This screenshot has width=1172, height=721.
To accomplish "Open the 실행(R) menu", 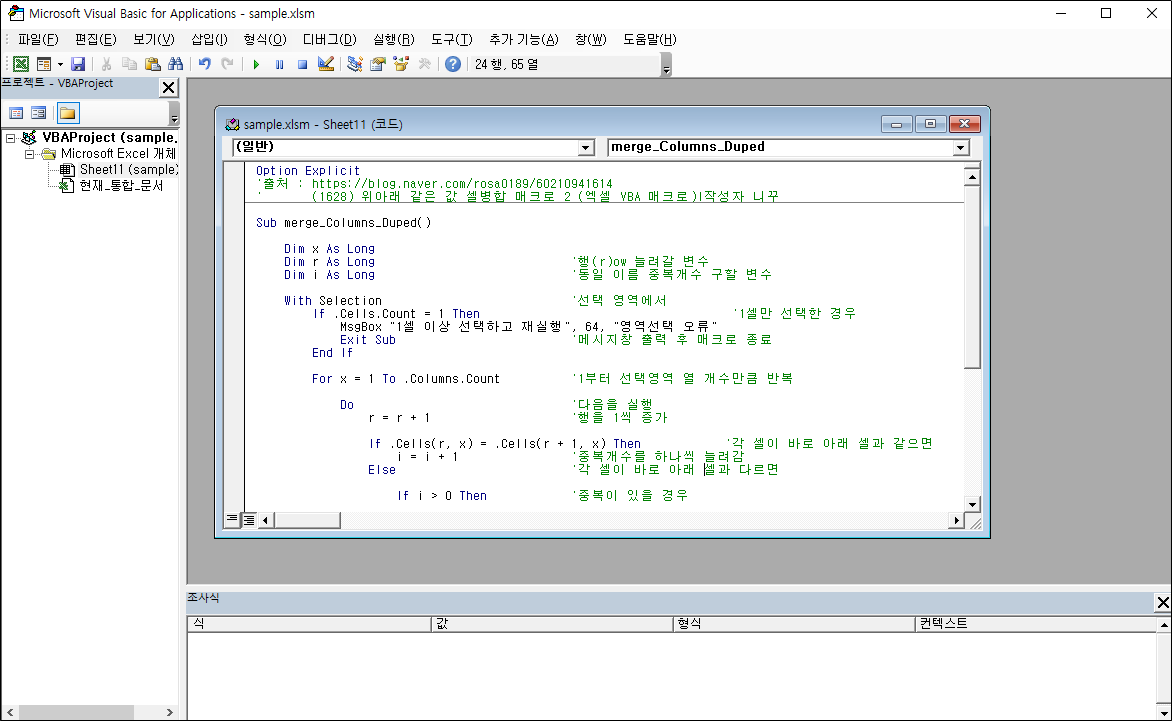I will point(394,40).
